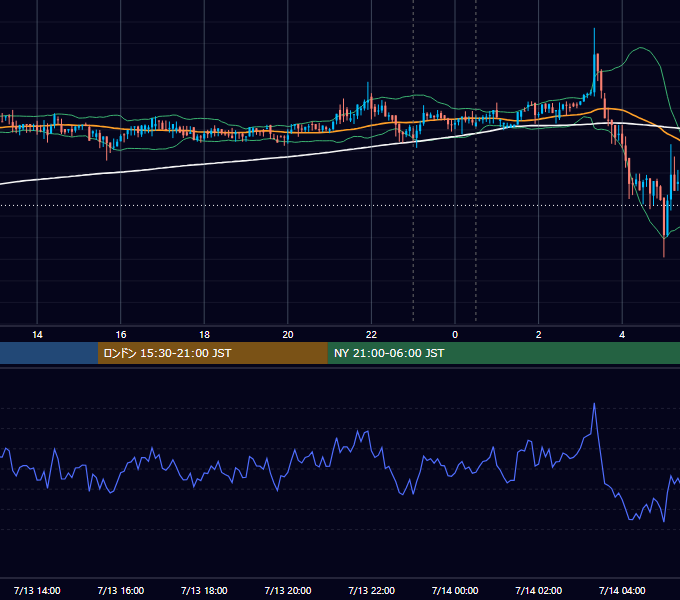Image resolution: width=680 pixels, height=600 pixels.
Task: Click hour label 14 on price chart axis
Action: (37, 335)
